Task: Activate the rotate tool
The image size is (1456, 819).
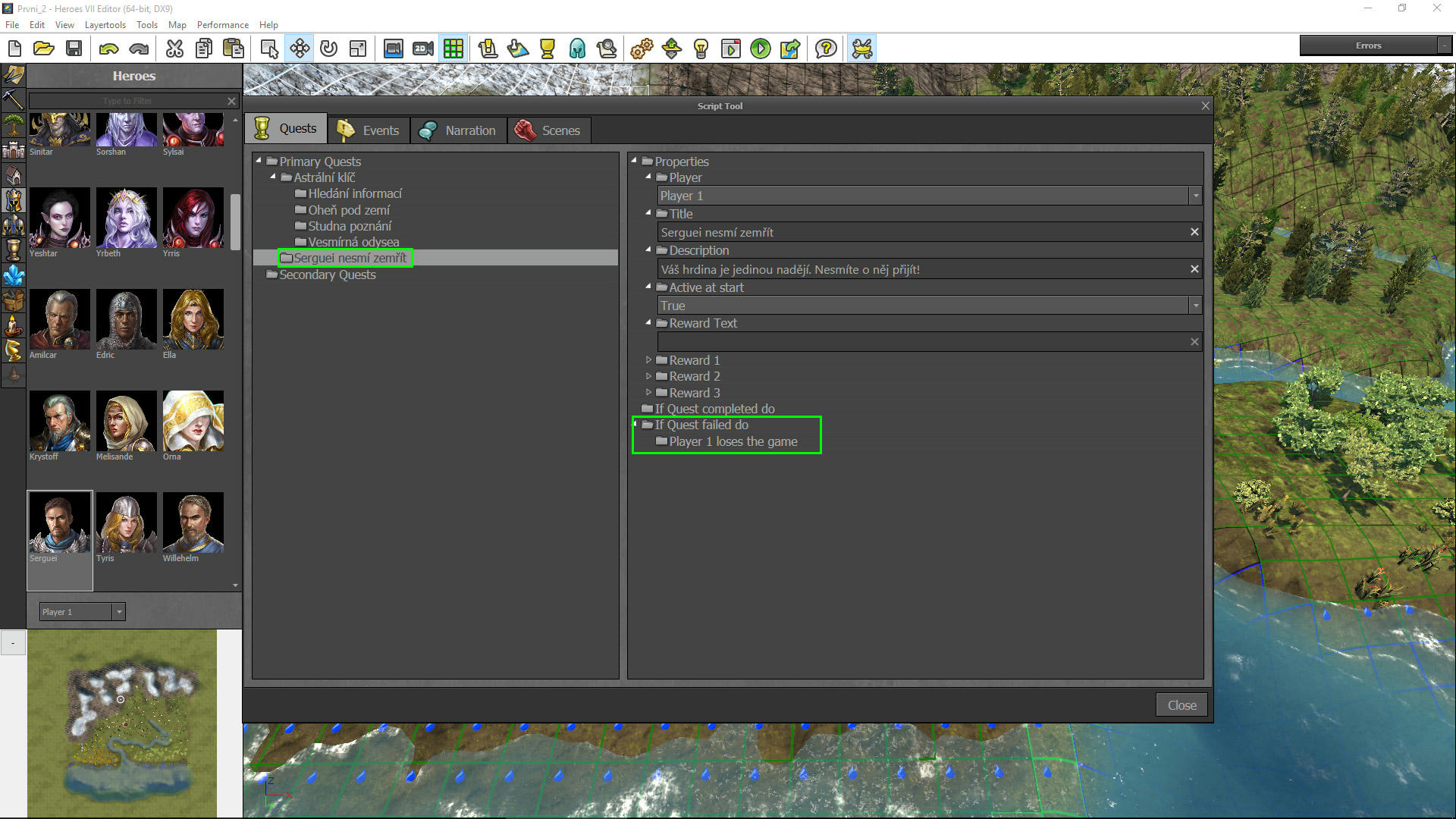Action: coord(328,49)
